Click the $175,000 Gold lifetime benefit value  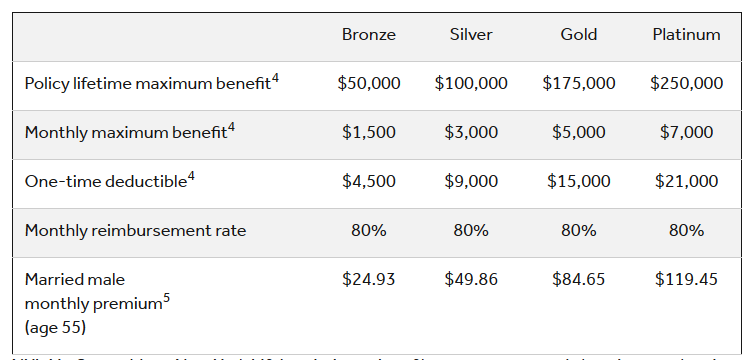click(579, 83)
